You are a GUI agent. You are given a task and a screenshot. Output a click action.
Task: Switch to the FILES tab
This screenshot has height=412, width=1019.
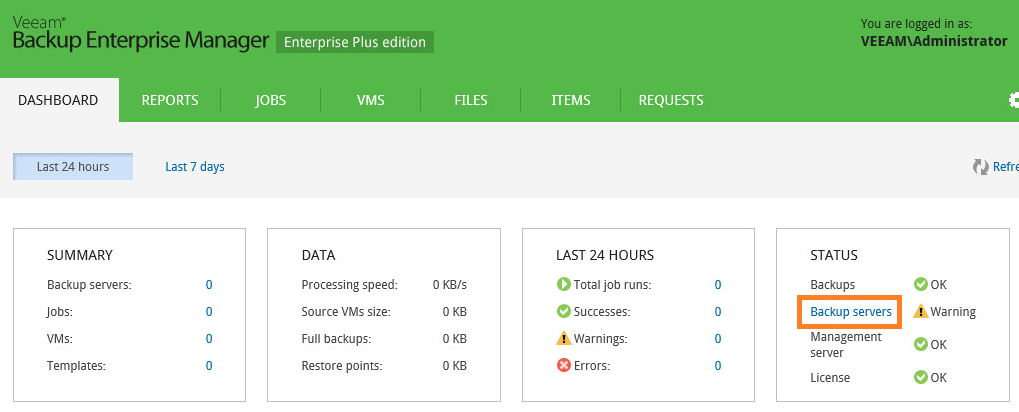[x=471, y=101]
